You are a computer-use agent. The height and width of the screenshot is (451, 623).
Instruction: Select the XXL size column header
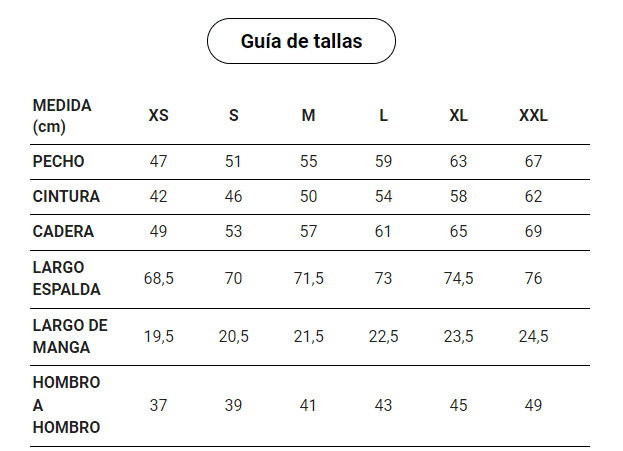pos(533,116)
